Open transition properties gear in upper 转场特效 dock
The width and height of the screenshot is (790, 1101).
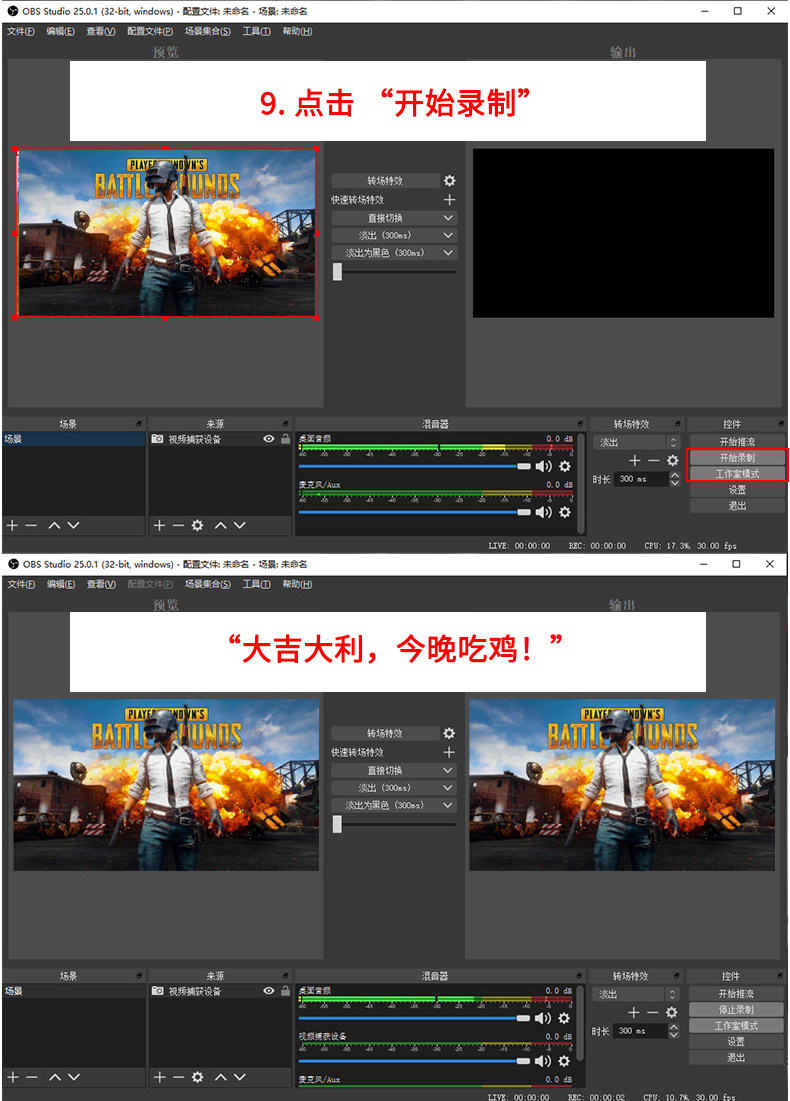coord(673,461)
